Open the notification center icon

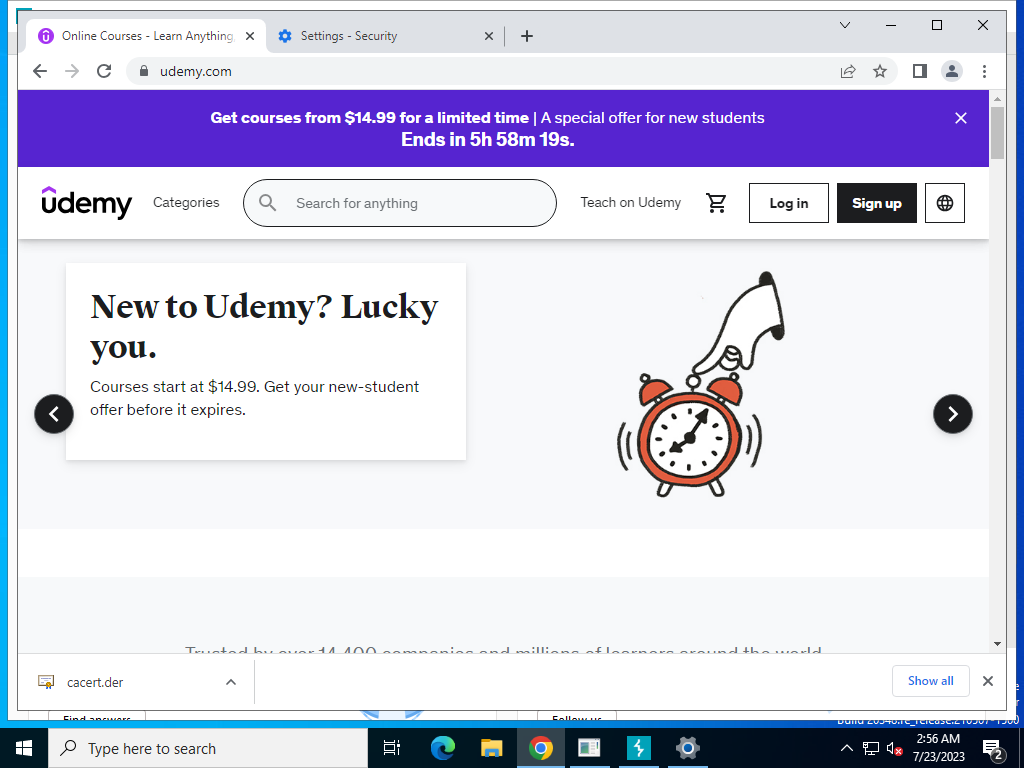992,748
